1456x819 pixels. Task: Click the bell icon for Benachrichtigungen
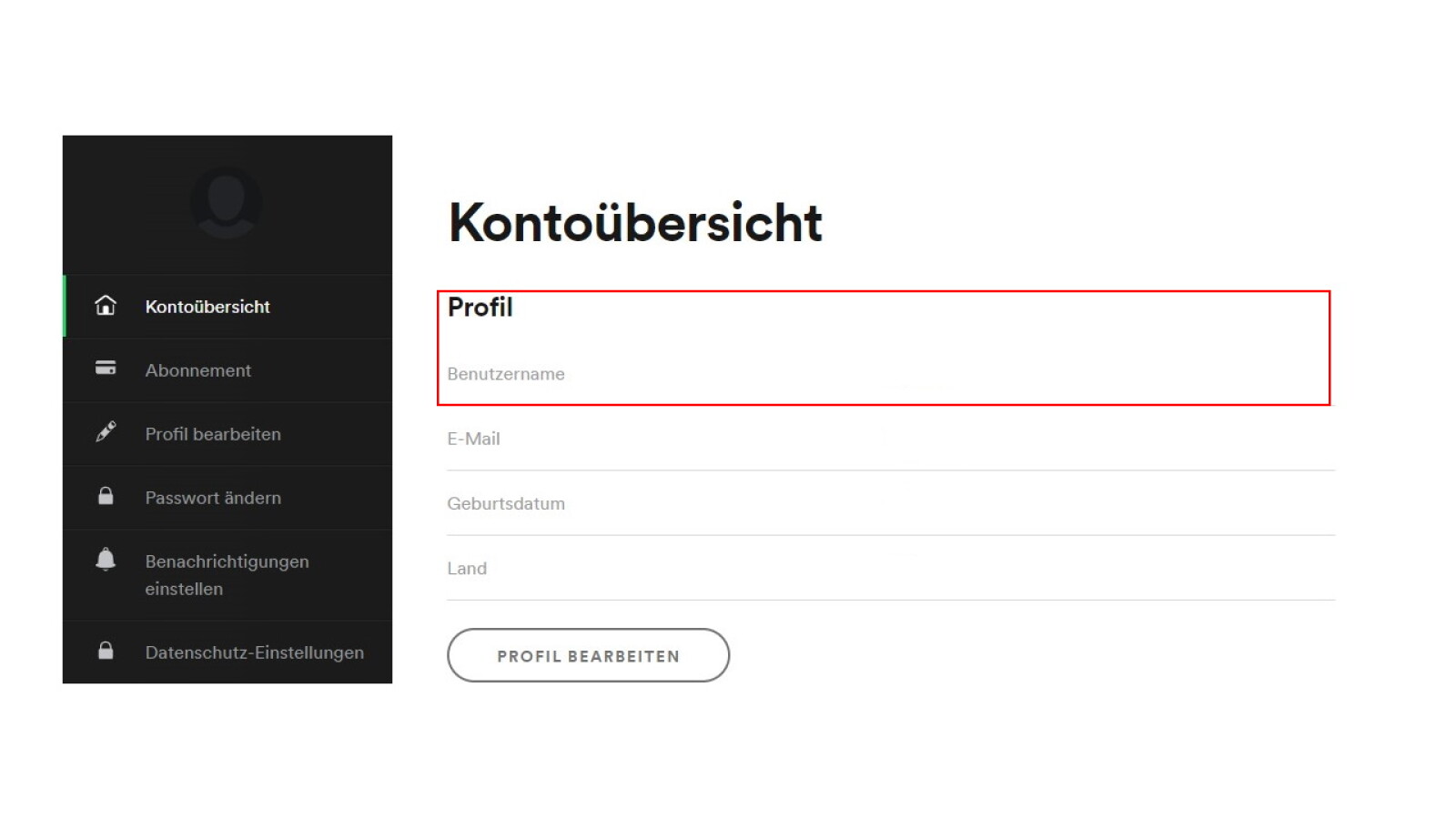(106, 559)
